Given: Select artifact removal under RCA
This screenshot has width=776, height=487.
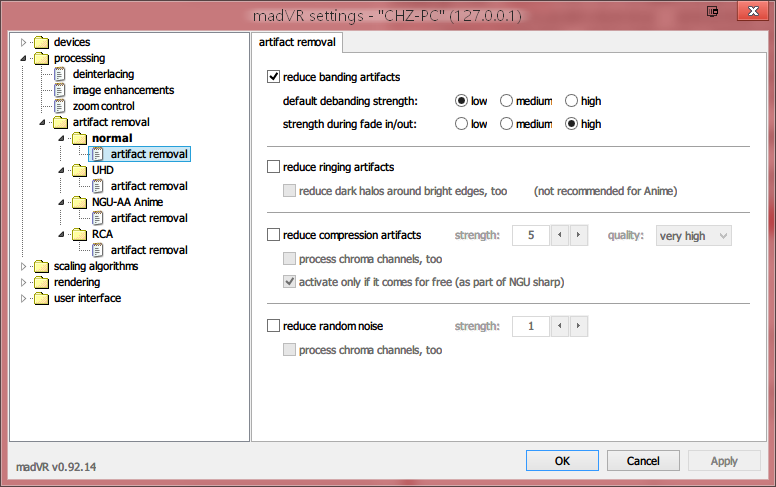Looking at the screenshot, I should [x=149, y=250].
